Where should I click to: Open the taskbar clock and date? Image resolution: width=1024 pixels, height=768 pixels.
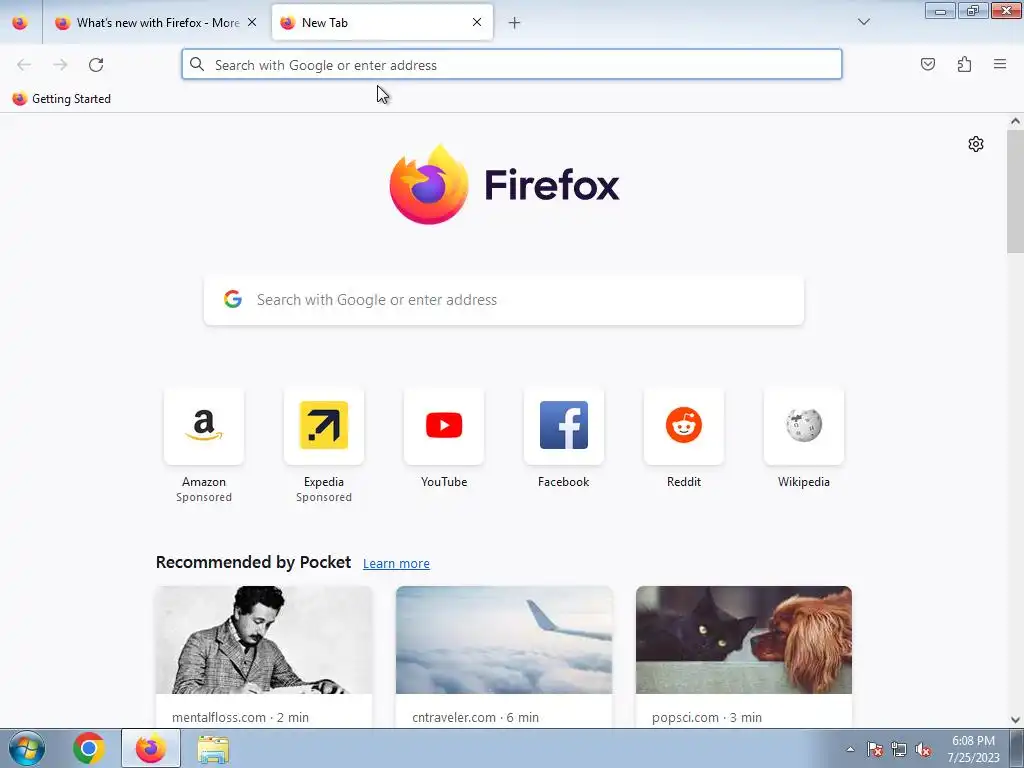tap(973, 749)
